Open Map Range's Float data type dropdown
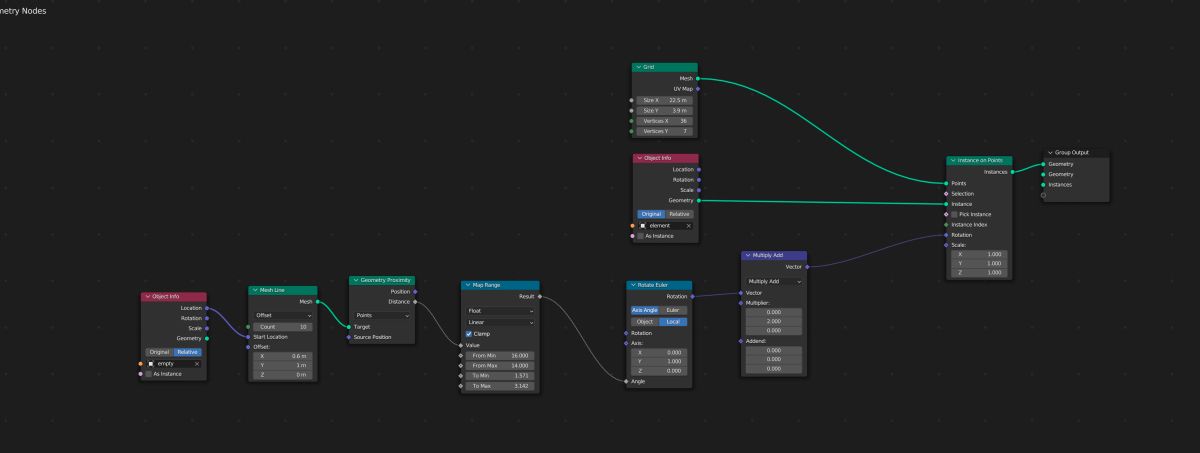This screenshot has width=1200, height=453. (x=500, y=310)
